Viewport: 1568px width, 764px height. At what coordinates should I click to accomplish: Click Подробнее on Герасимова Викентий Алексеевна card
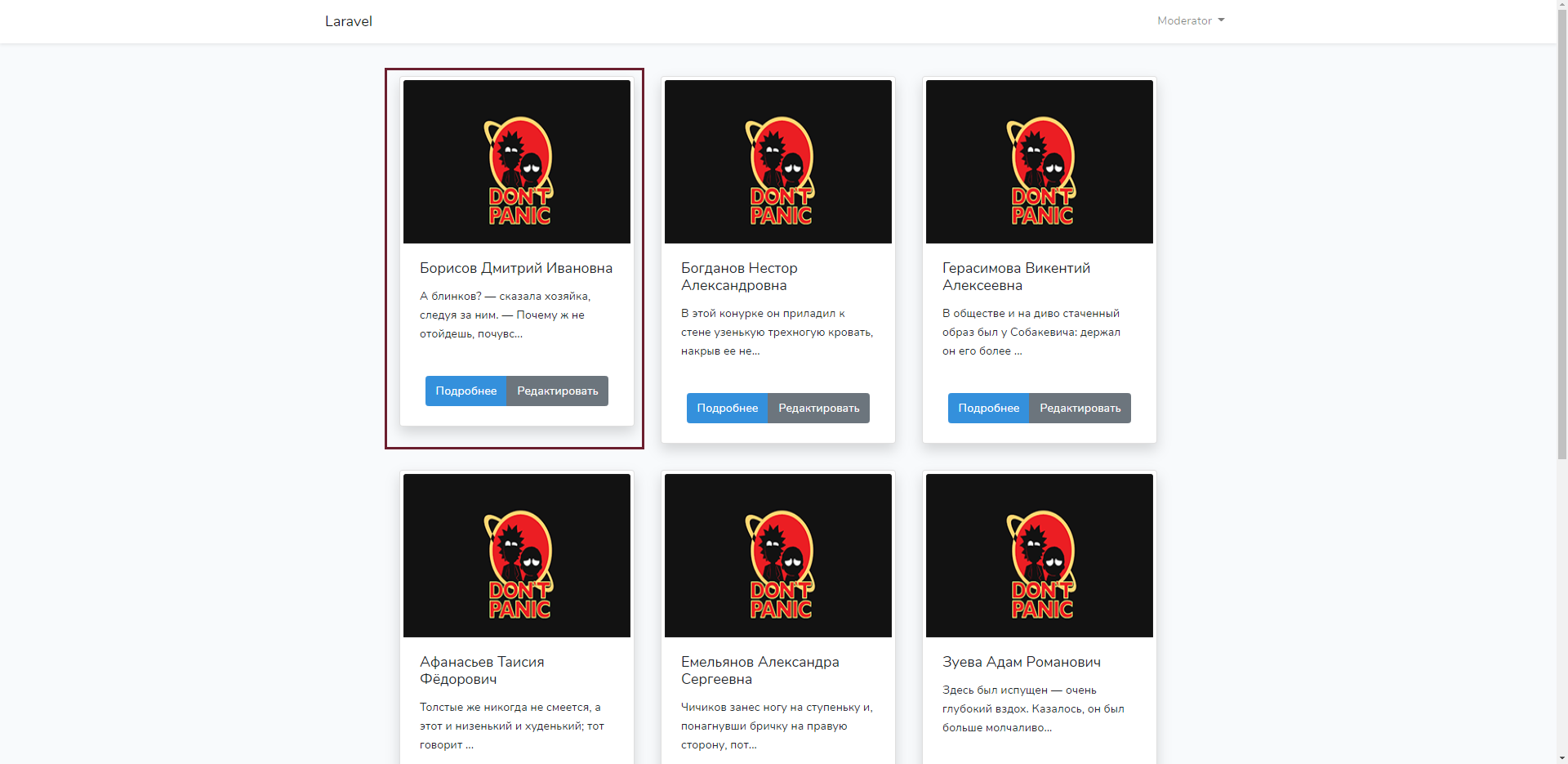(x=988, y=409)
